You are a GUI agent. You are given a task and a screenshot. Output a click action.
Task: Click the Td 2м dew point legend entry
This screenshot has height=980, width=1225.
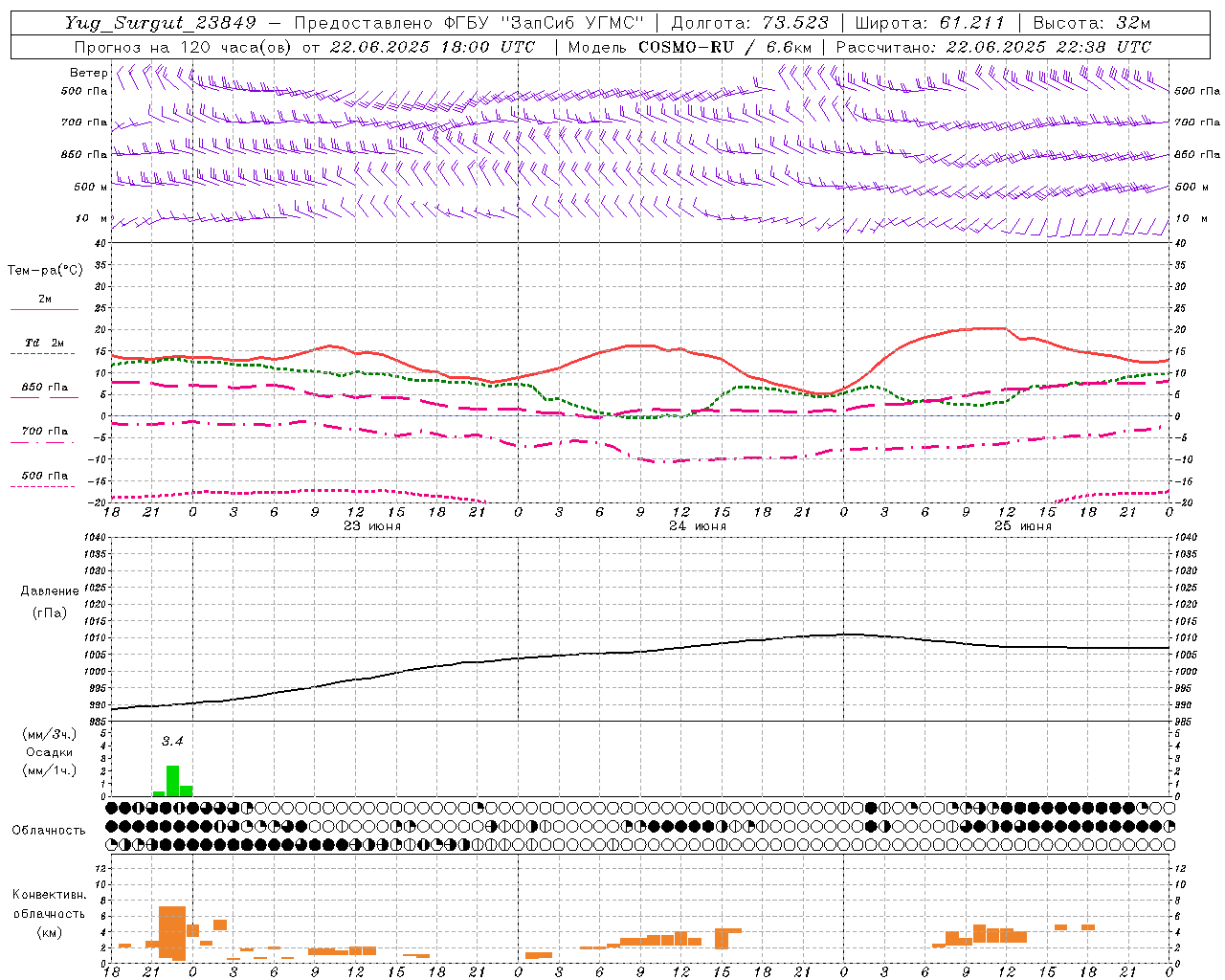click(44, 343)
